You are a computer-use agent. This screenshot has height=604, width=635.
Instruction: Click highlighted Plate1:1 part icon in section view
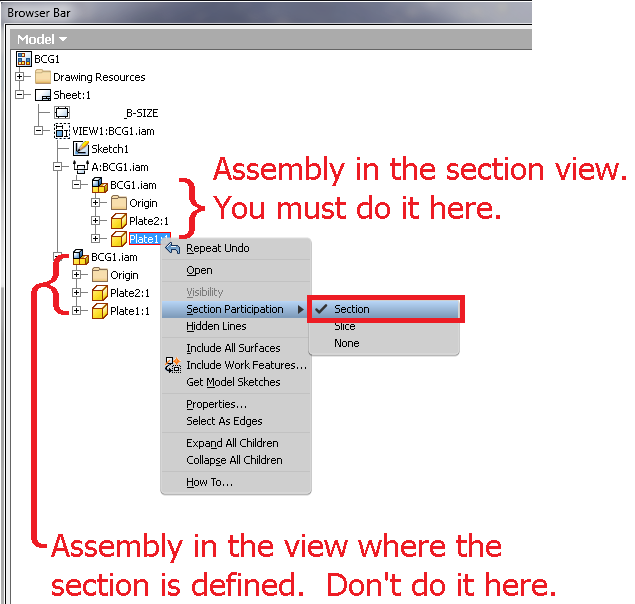(x=119, y=239)
